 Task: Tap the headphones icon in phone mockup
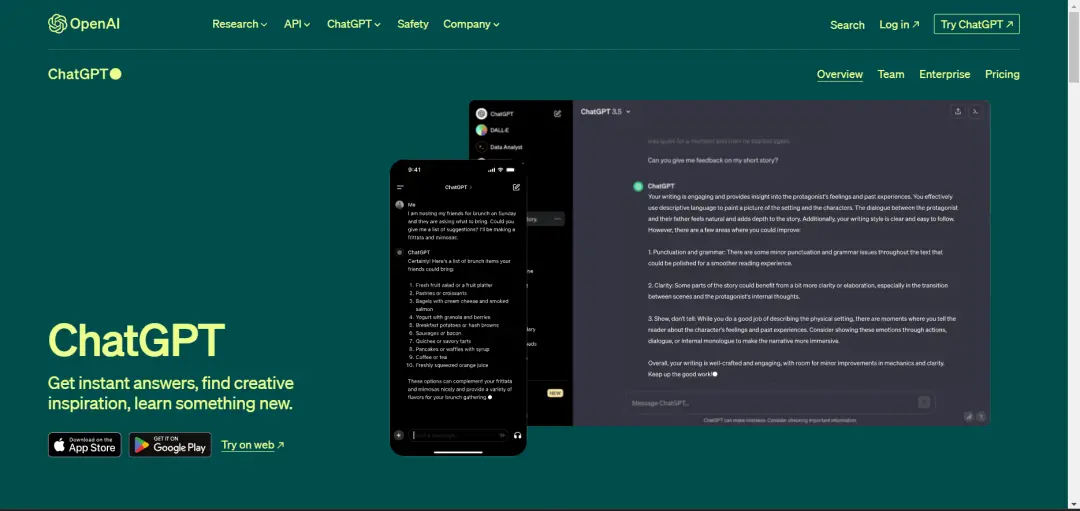pos(517,435)
